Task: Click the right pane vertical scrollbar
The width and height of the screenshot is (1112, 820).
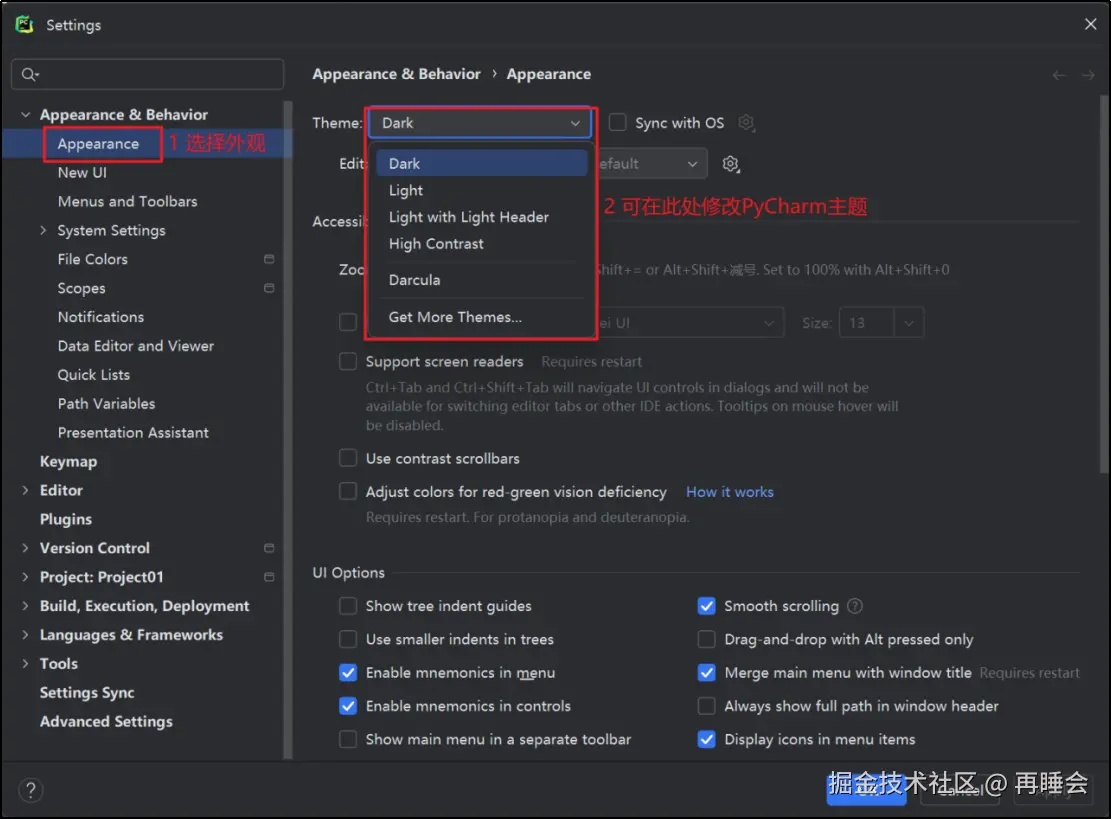Action: (x=1103, y=284)
